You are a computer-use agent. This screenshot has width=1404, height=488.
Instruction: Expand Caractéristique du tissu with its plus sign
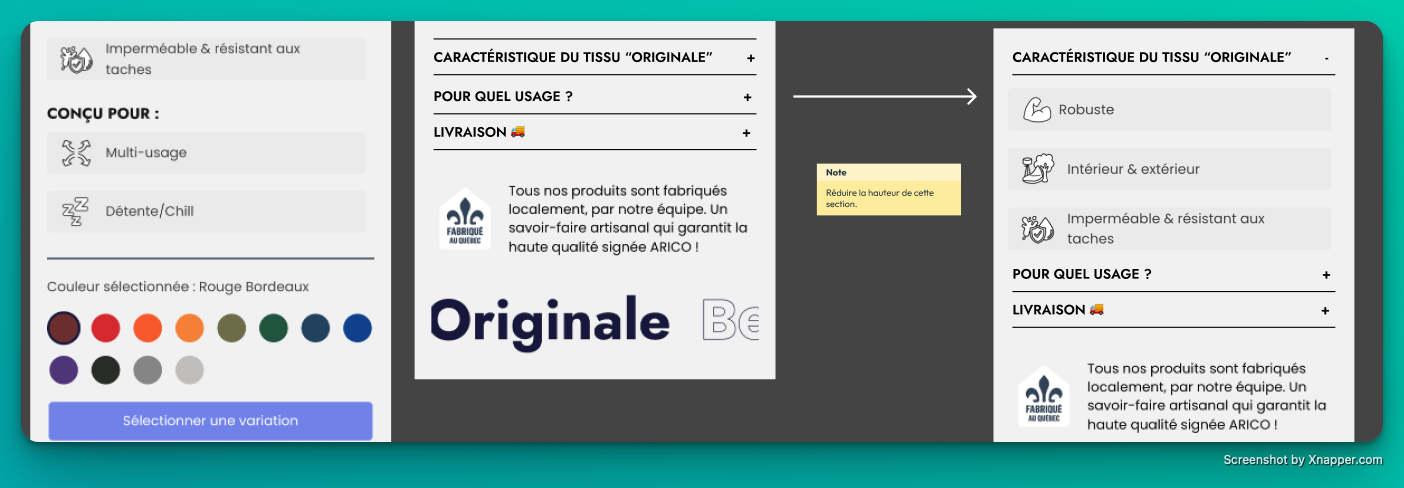tap(750, 58)
